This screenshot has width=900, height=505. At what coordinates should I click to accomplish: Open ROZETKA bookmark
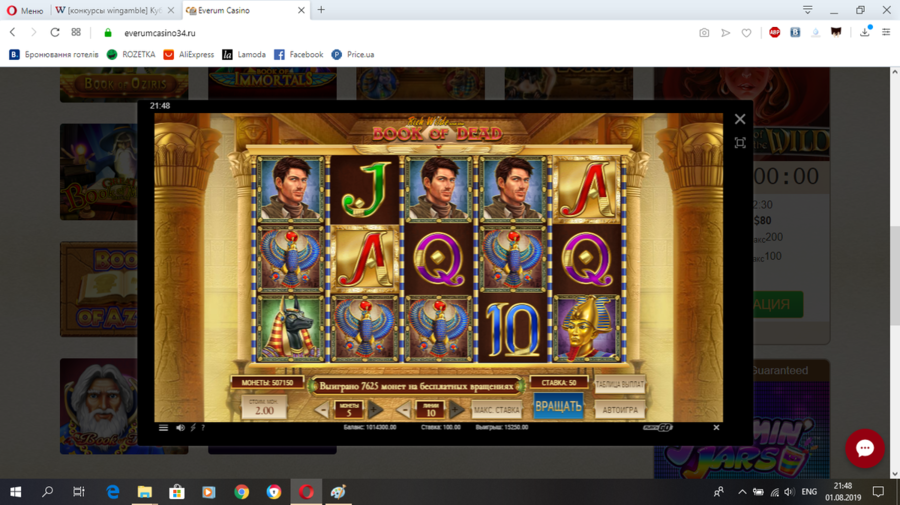coord(131,55)
